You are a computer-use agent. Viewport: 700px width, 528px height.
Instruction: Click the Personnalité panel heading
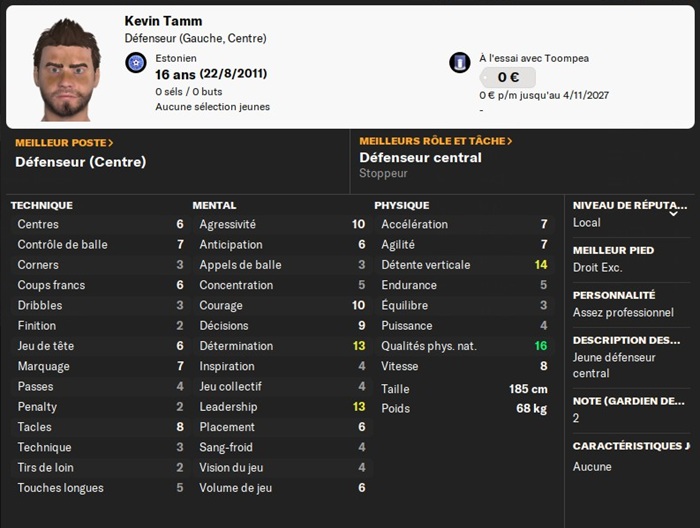tap(614, 295)
